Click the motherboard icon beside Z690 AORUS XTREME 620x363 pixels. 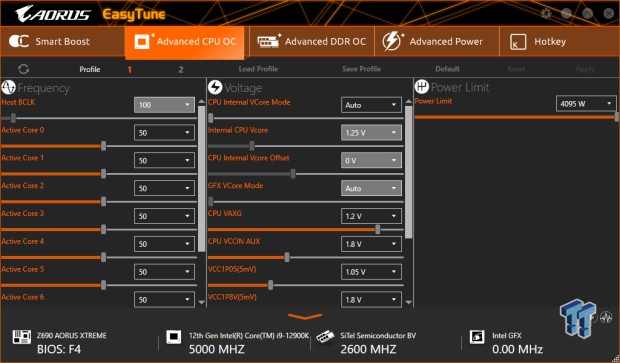pyautogui.click(x=21, y=337)
